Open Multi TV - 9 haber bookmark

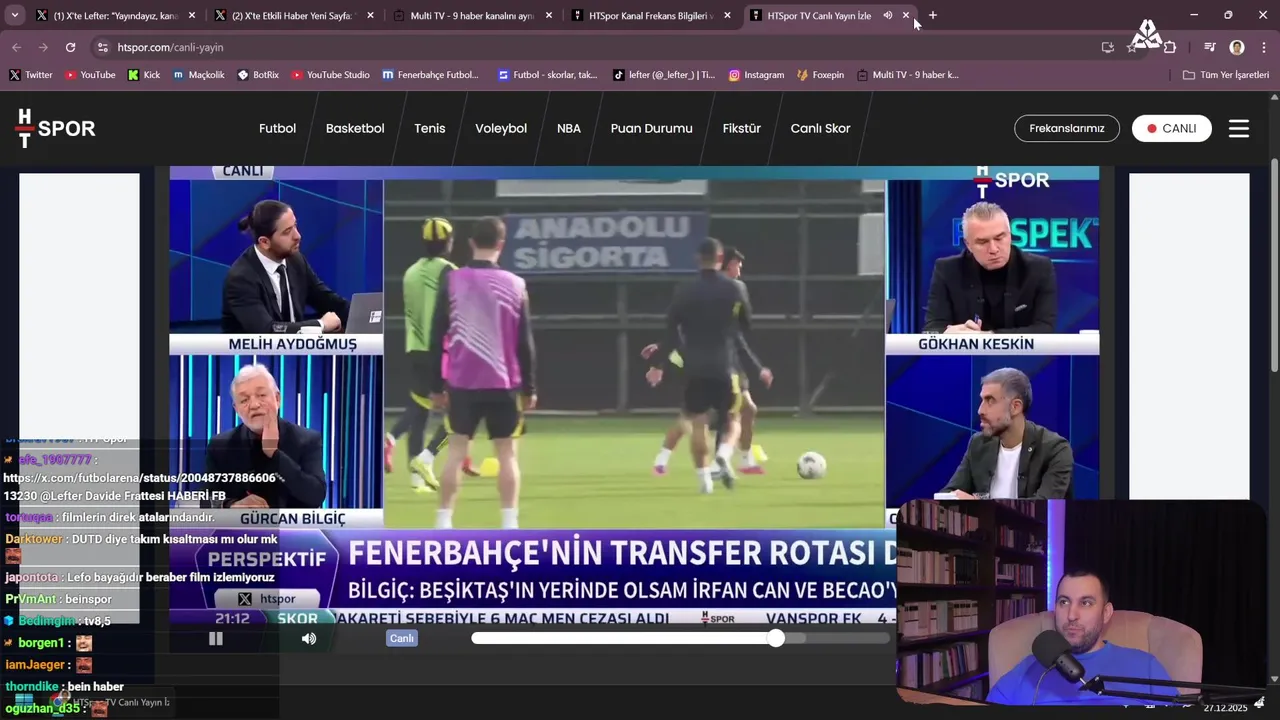pos(908,75)
